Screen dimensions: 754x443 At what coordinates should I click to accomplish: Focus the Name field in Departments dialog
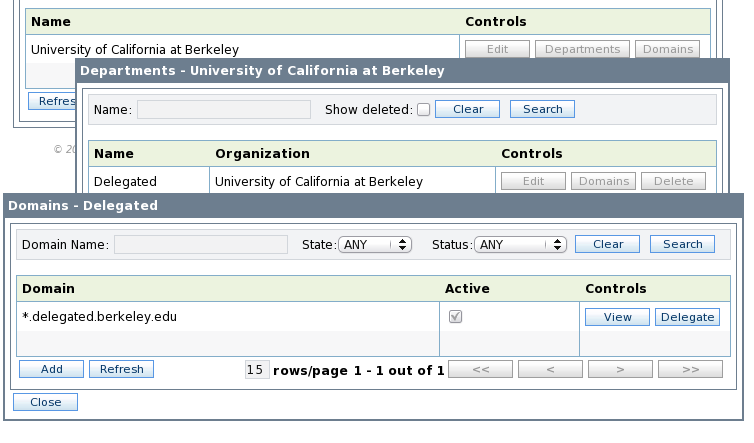[224, 110]
